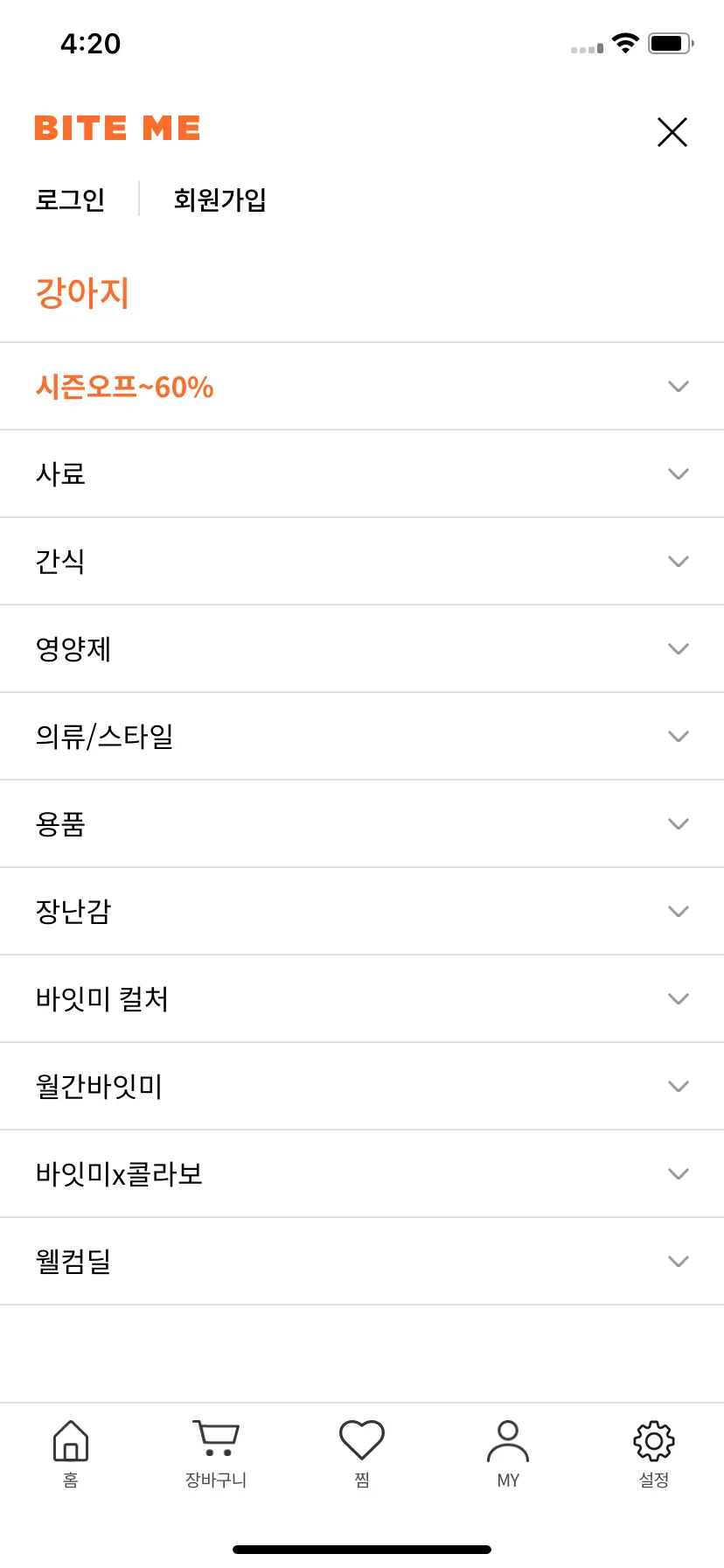Viewport: 724px width, 1568px height.
Task: Tap the BITE ME logo
Action: [118, 129]
